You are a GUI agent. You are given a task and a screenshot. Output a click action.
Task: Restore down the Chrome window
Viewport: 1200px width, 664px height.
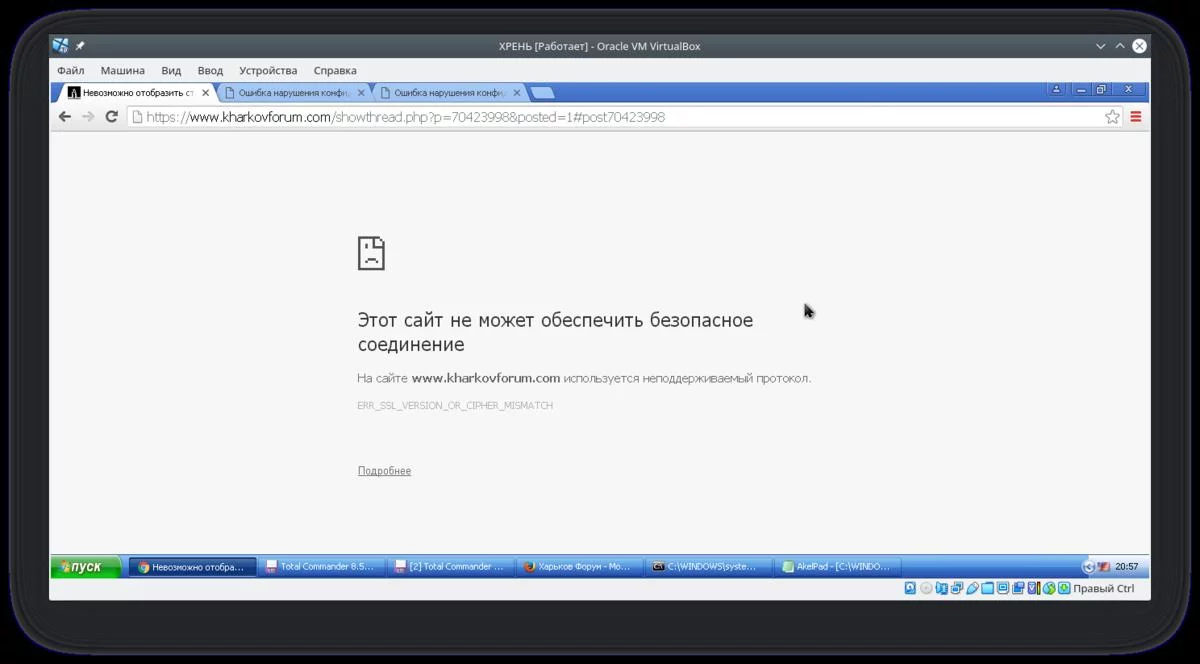(1101, 90)
